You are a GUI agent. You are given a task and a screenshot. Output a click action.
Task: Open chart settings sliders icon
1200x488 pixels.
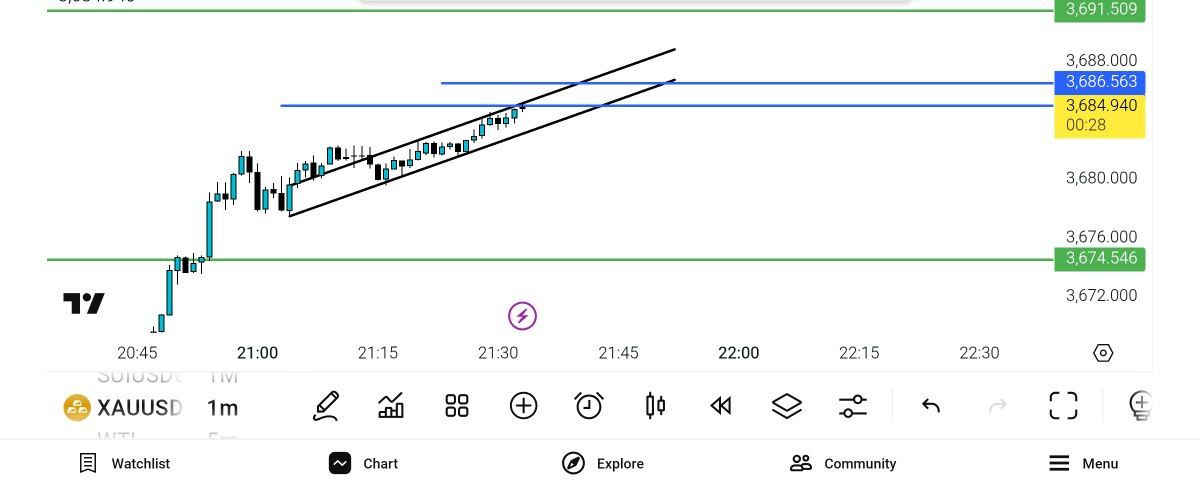click(x=853, y=405)
